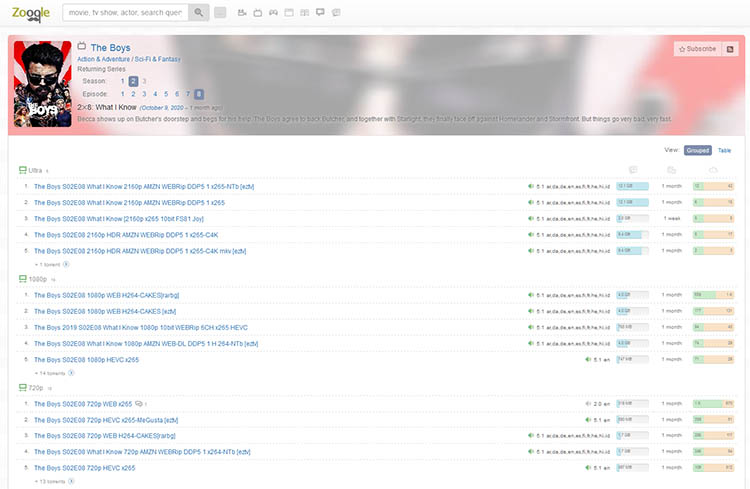The width and height of the screenshot is (750, 489).
Task: Open the comments chat icon in top bar
Action: pyautogui.click(x=336, y=12)
